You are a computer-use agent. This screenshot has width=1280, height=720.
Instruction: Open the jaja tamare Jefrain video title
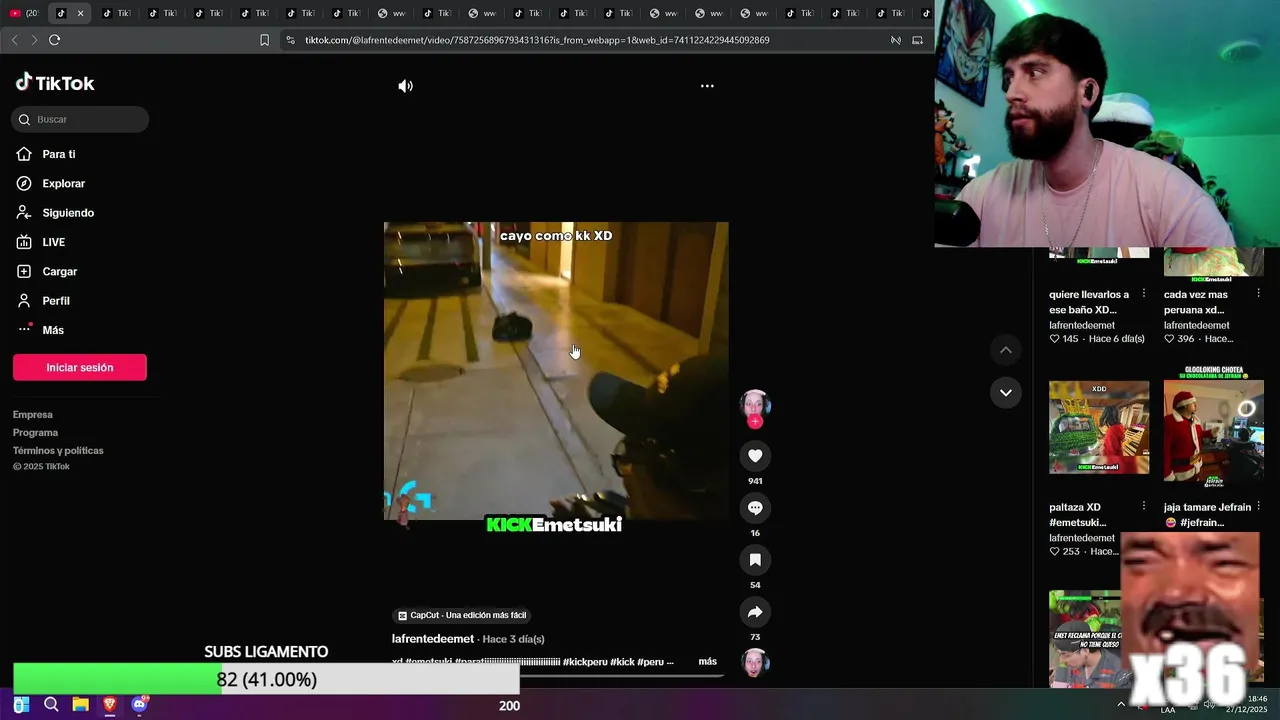pyautogui.click(x=1207, y=515)
